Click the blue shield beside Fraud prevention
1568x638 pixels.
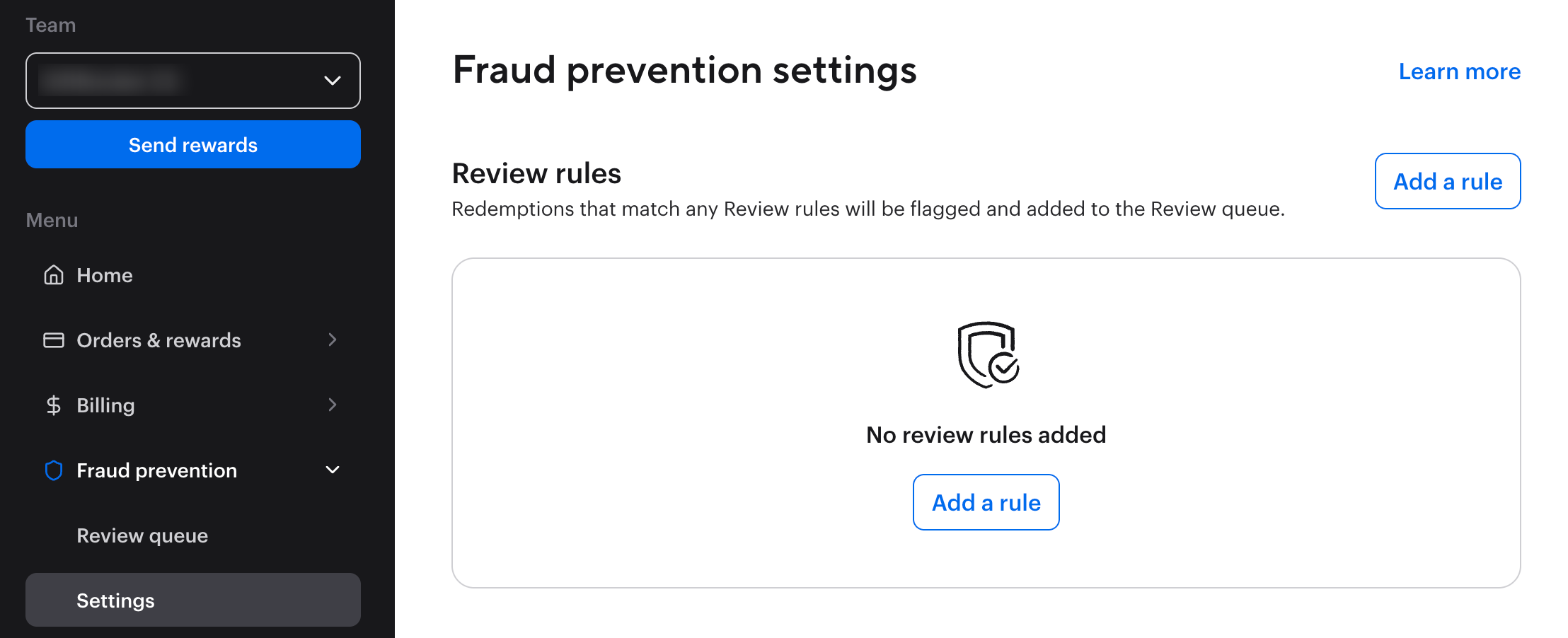tap(53, 470)
